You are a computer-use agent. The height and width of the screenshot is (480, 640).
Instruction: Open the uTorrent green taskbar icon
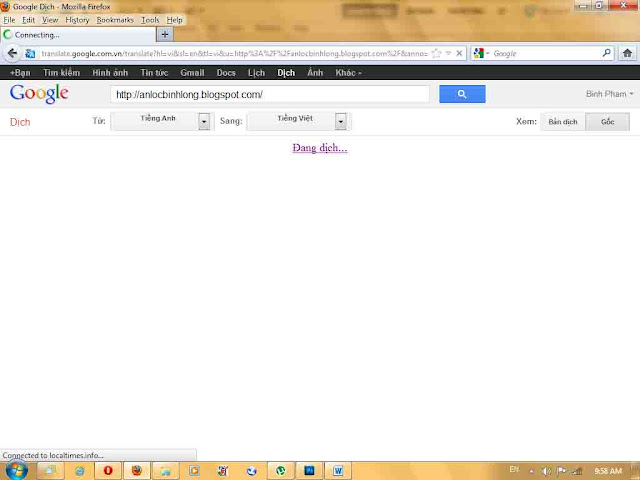(x=280, y=471)
